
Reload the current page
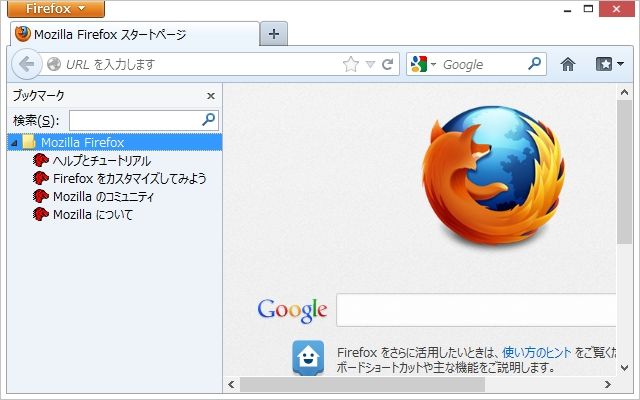(387, 64)
